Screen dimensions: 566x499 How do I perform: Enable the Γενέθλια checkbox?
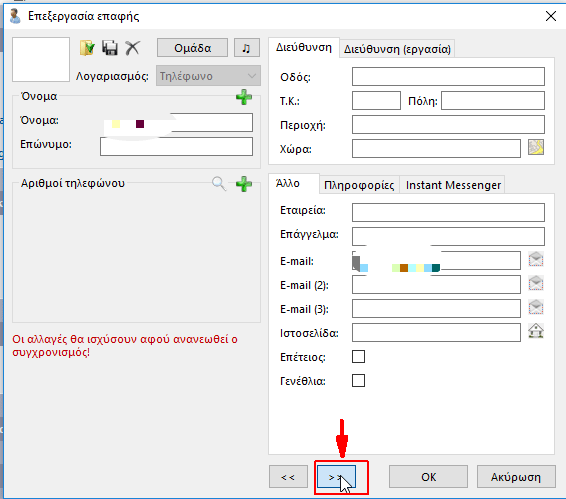coord(358,381)
